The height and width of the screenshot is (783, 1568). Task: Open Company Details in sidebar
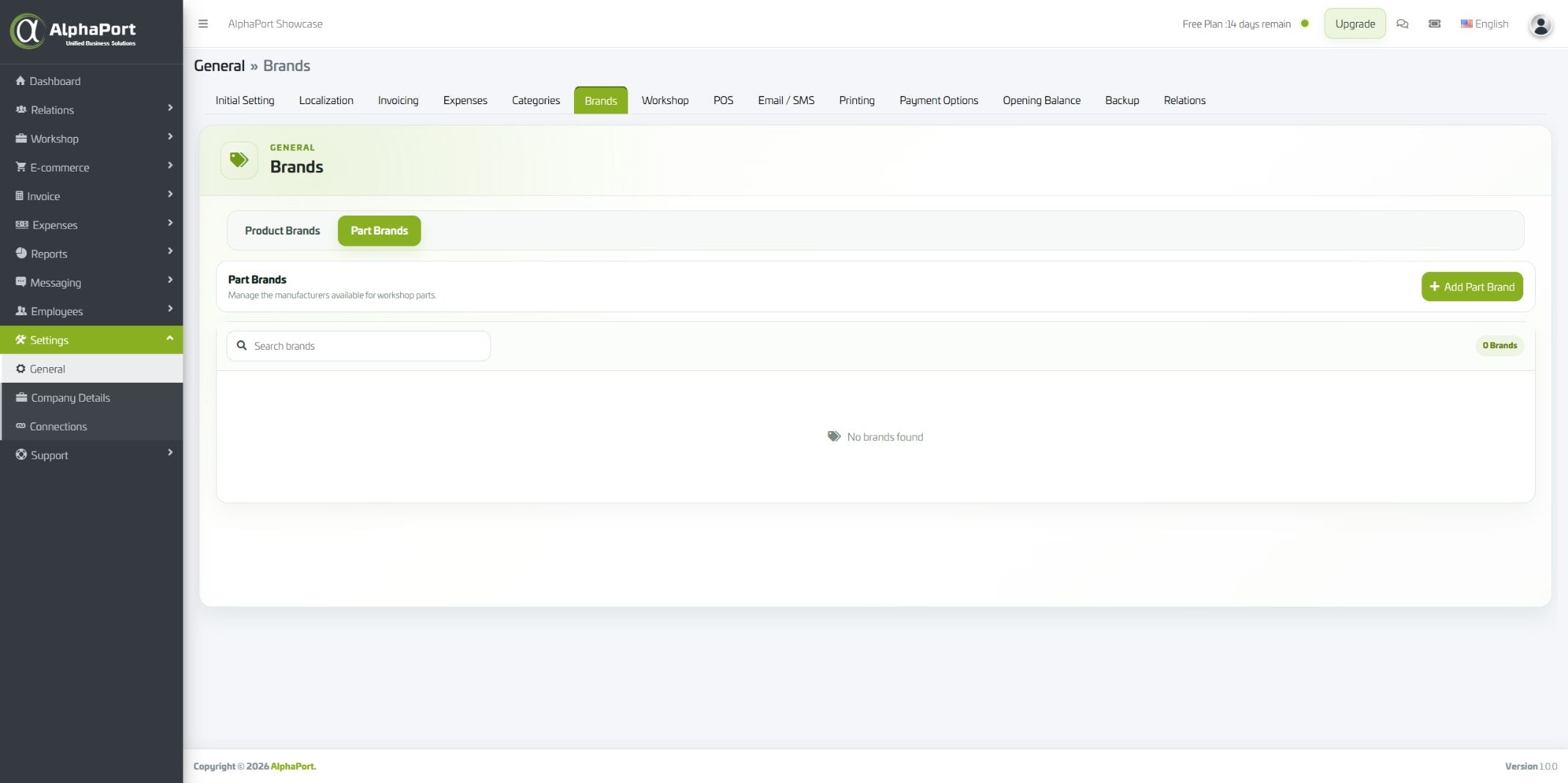pyautogui.click(x=92, y=397)
